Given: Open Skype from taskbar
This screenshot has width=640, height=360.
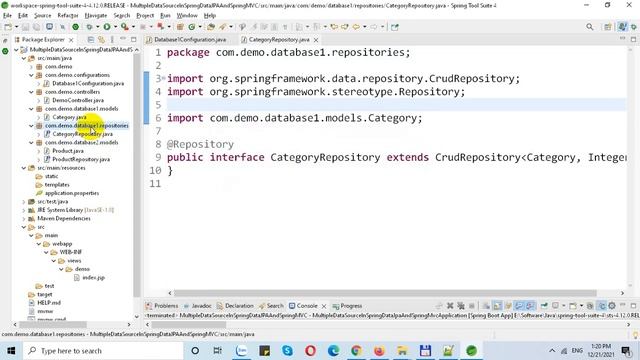Looking at the screenshot, I should click(287, 351).
